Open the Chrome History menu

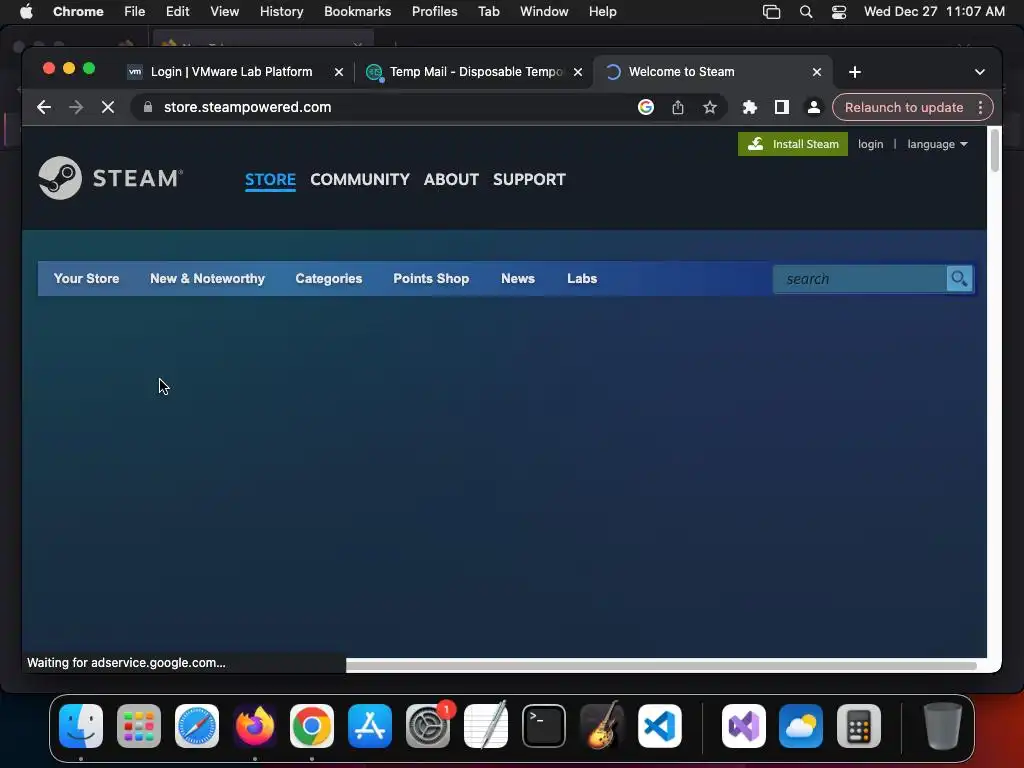pyautogui.click(x=281, y=12)
